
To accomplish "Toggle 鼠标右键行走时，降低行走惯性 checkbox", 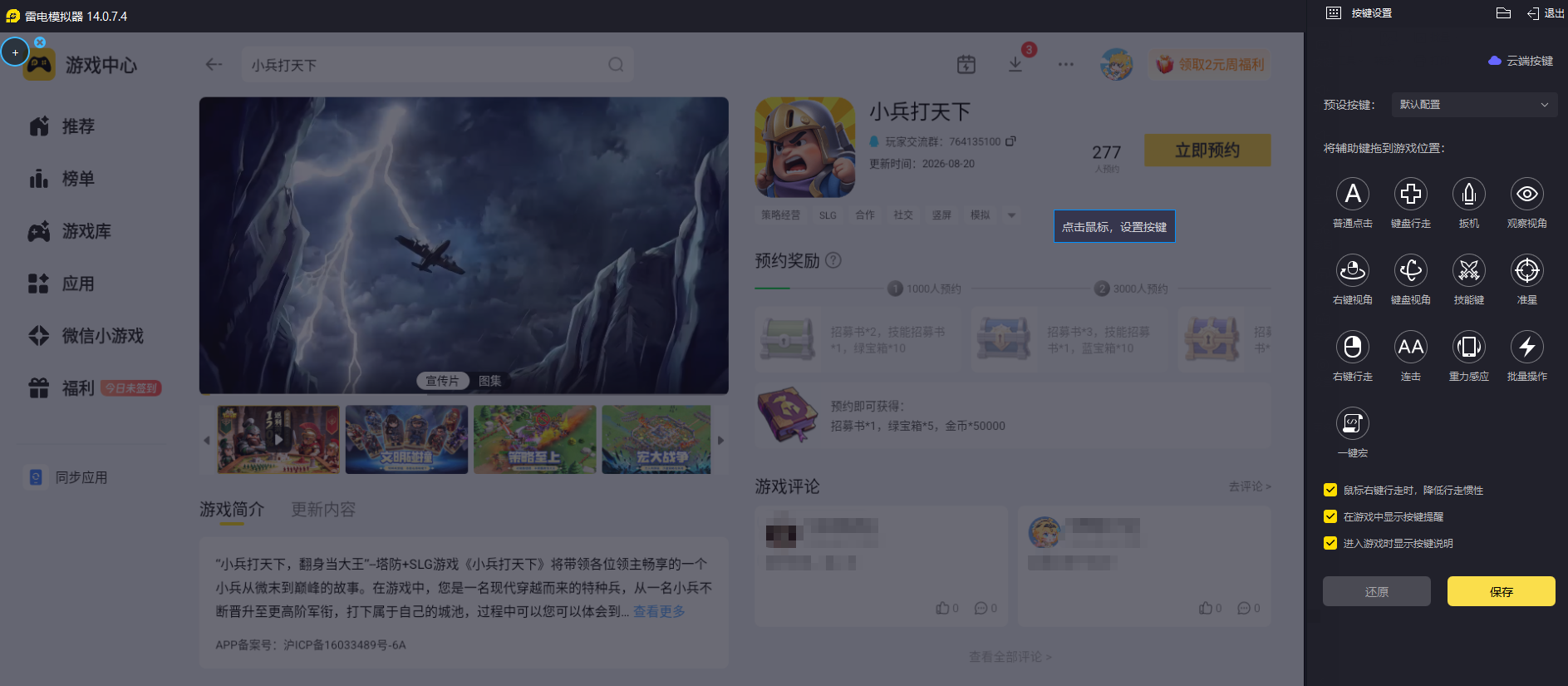I will (1330, 490).
